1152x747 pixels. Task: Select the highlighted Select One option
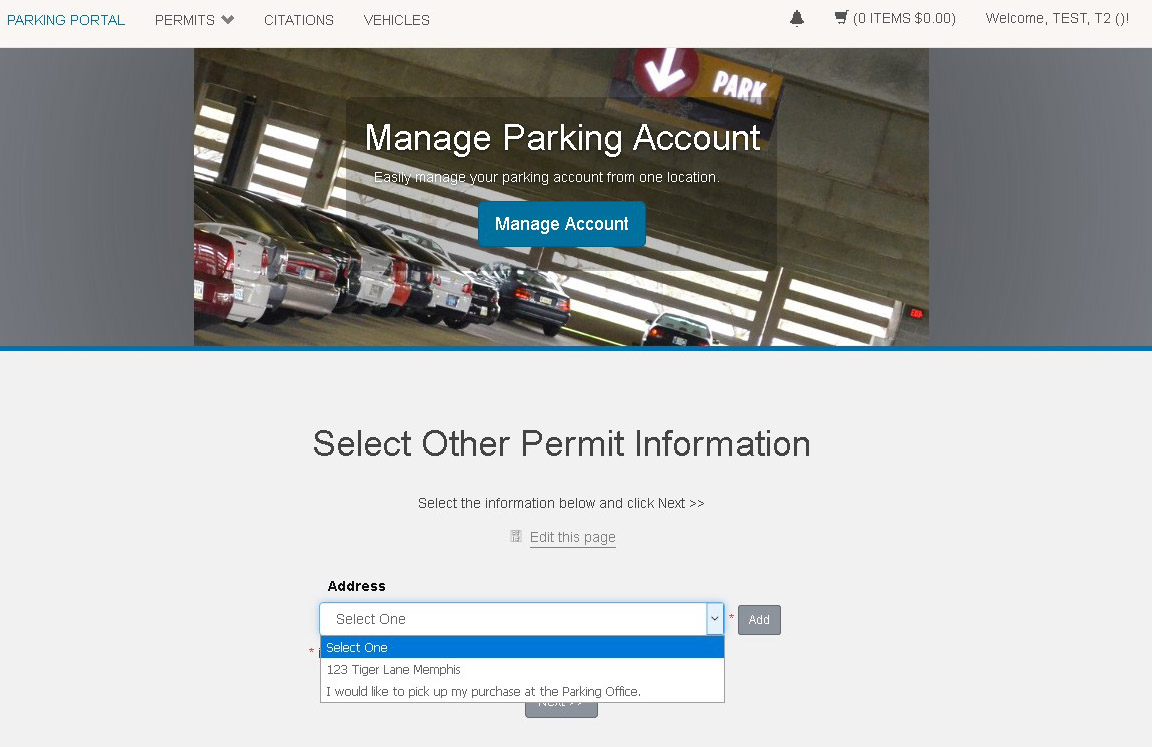coord(357,647)
